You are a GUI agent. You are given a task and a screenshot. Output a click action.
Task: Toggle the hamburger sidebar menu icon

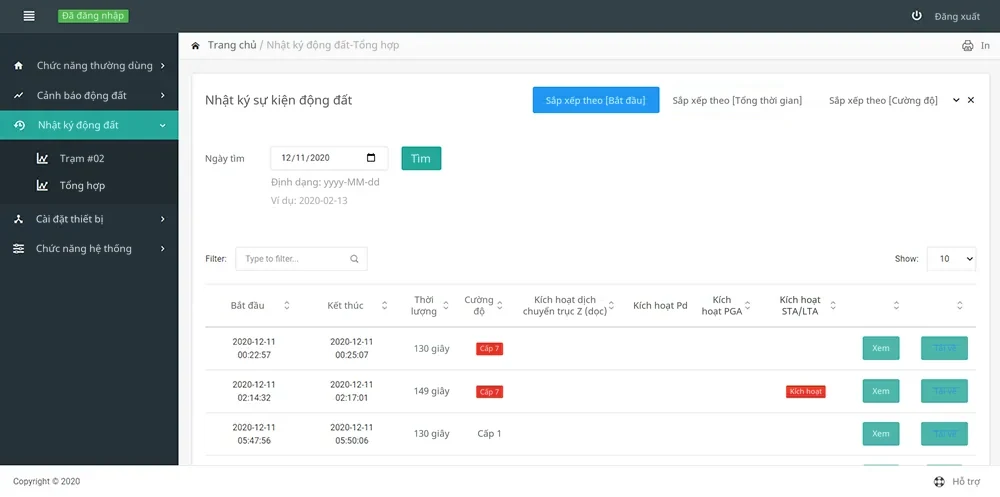(29, 16)
